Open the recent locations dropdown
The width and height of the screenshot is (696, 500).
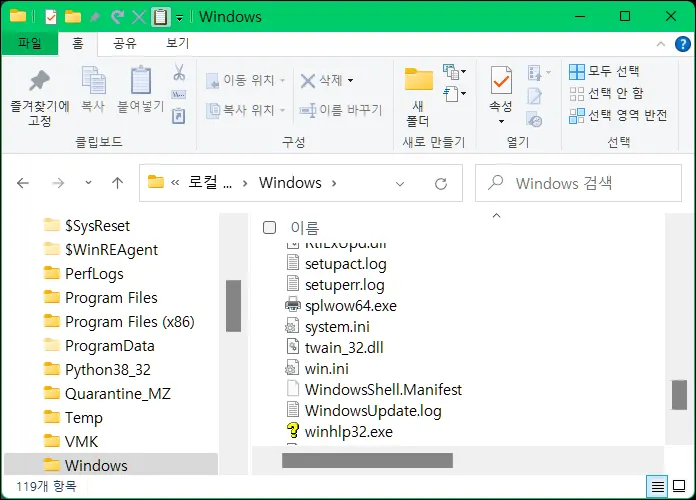88,183
